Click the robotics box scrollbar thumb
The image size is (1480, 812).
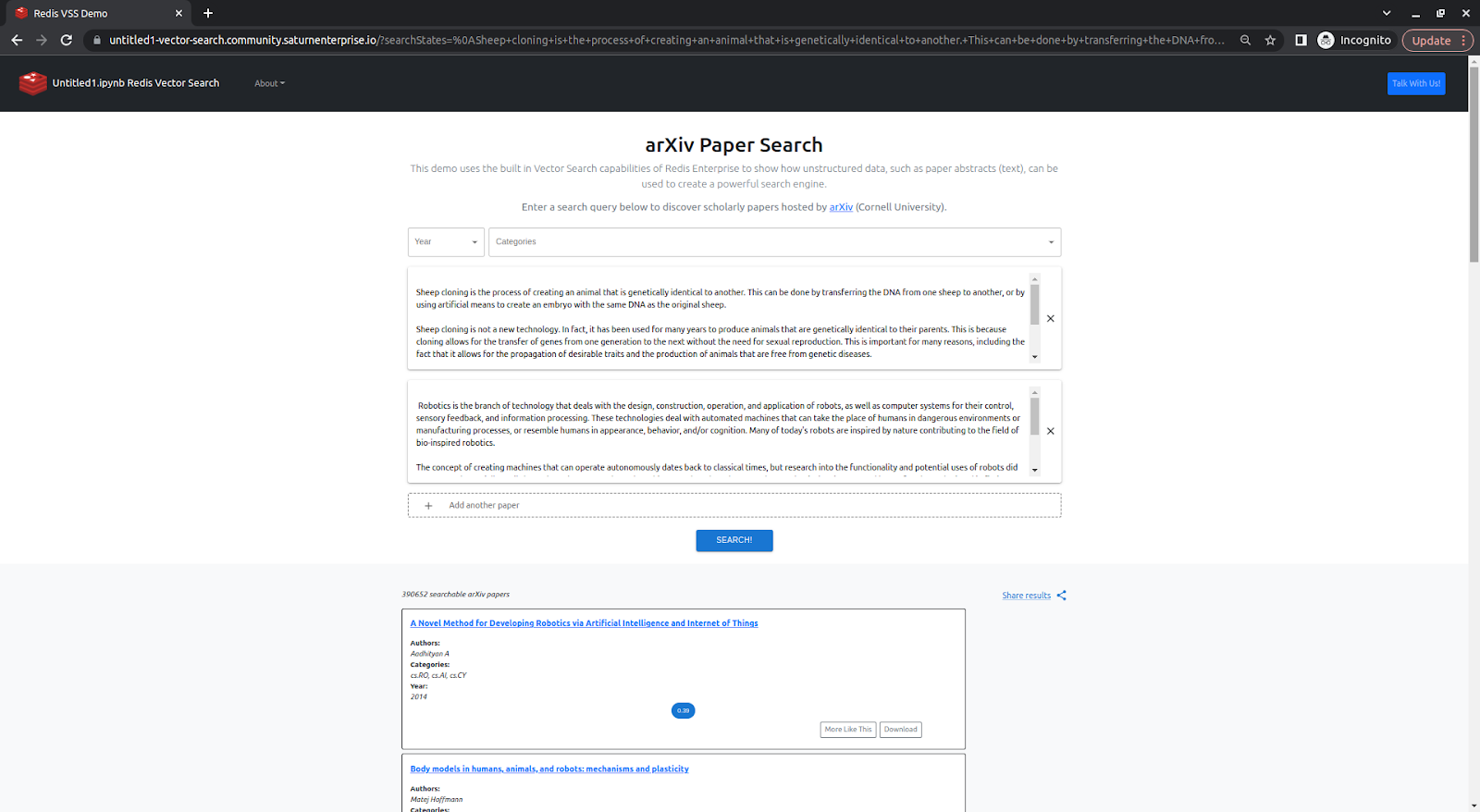click(x=1034, y=417)
